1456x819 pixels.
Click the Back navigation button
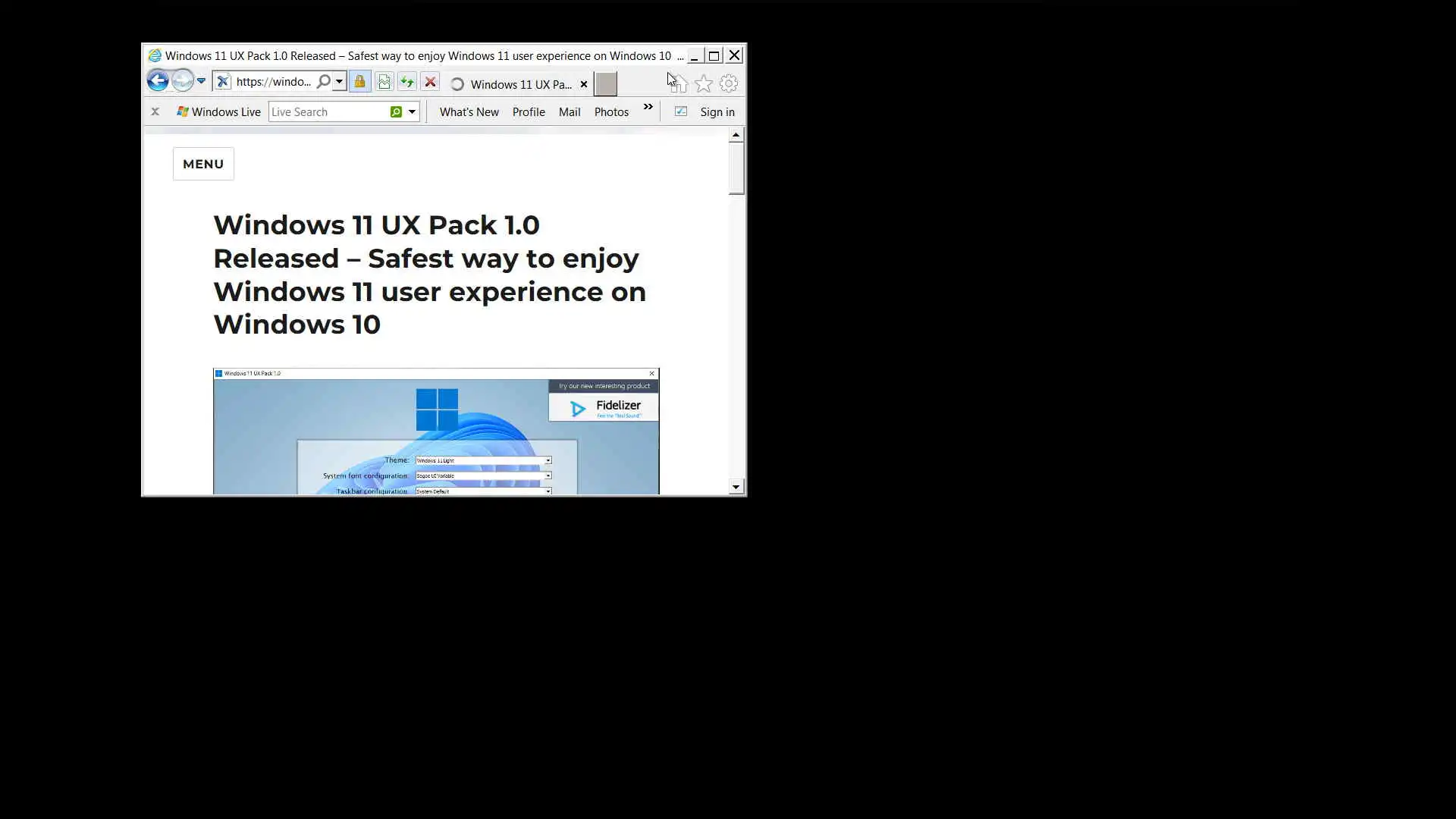click(x=158, y=81)
